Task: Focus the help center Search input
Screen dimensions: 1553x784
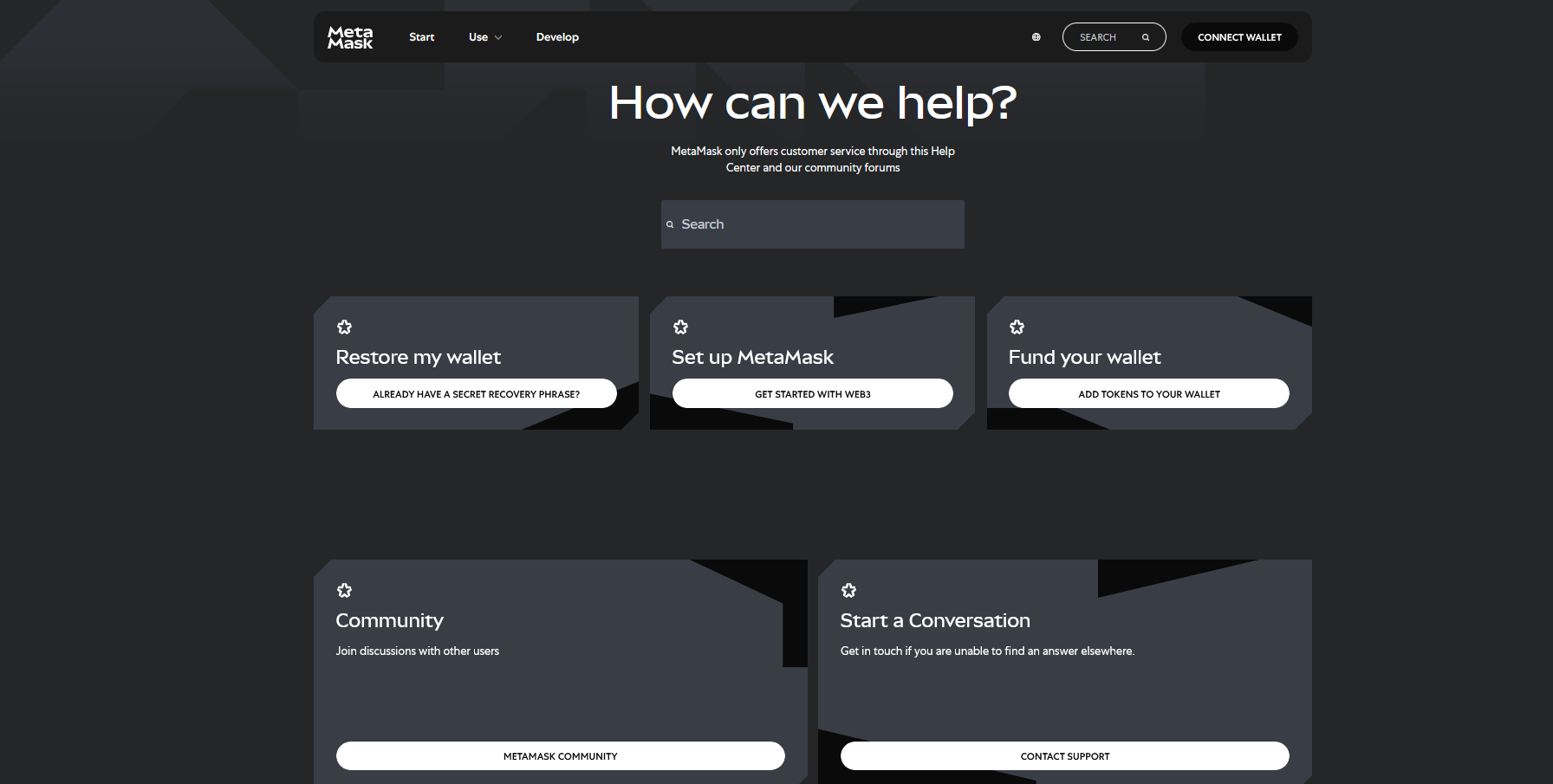Action: pos(813,224)
